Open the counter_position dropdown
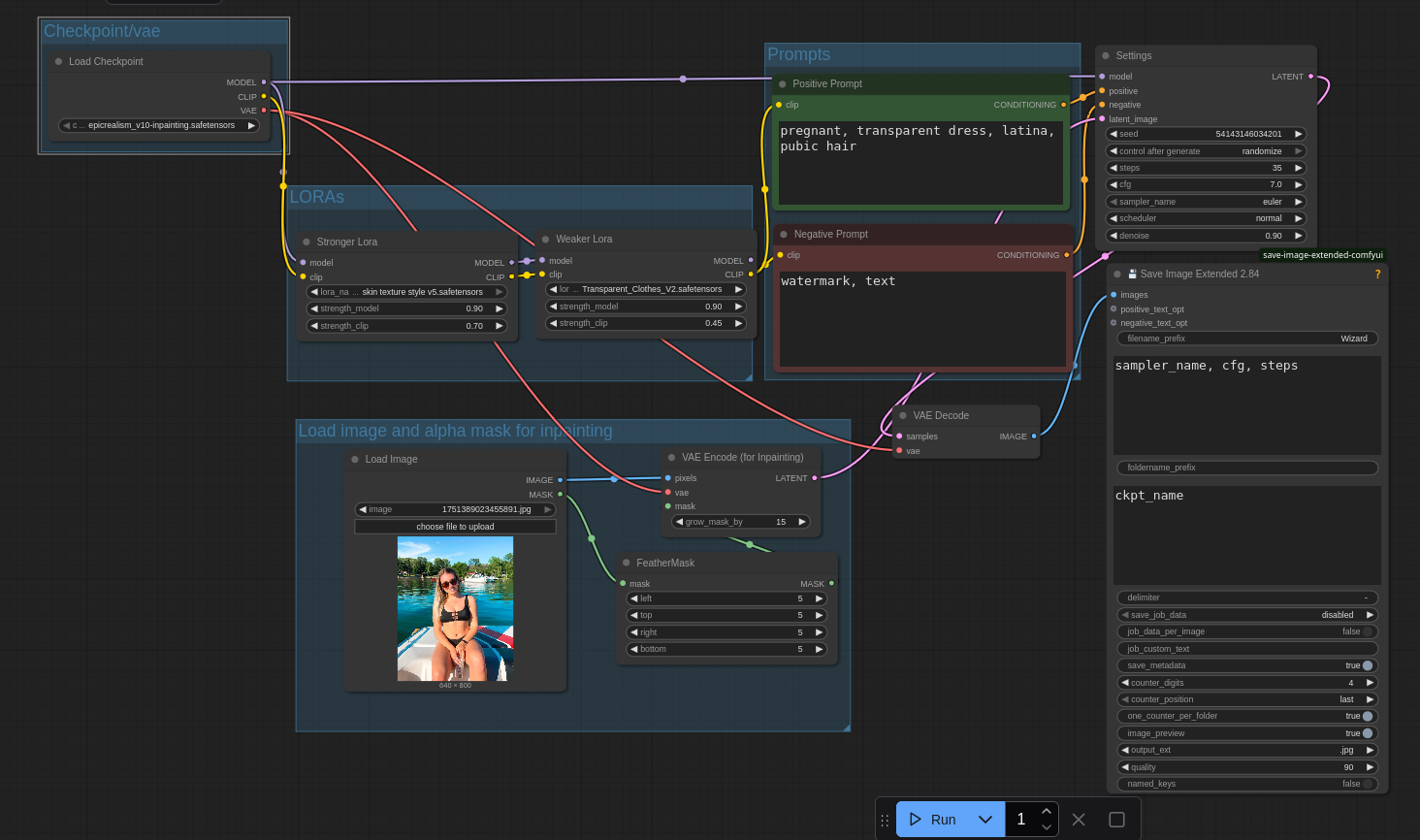This screenshot has width=1420, height=840. (1247, 699)
